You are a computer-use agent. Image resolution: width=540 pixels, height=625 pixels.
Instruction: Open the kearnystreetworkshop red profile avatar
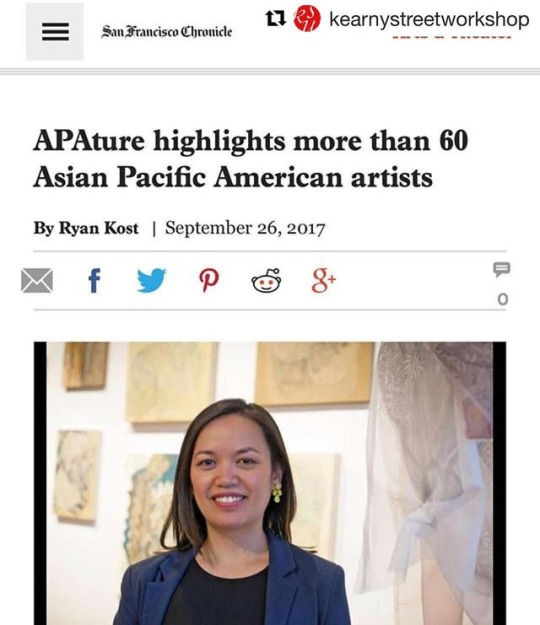coord(307,18)
